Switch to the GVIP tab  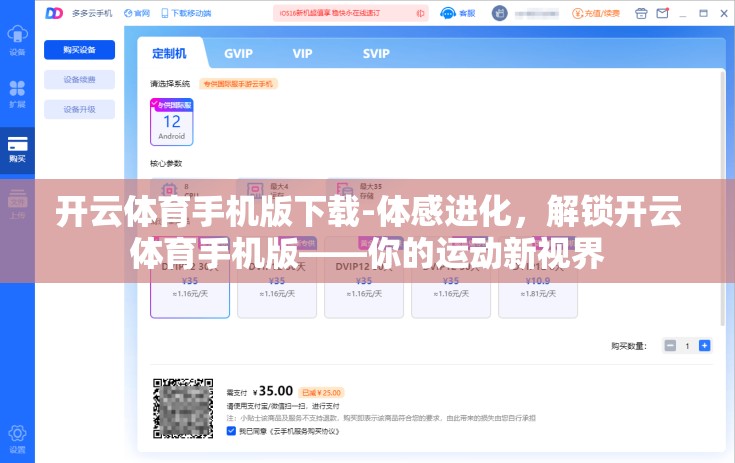click(238, 53)
